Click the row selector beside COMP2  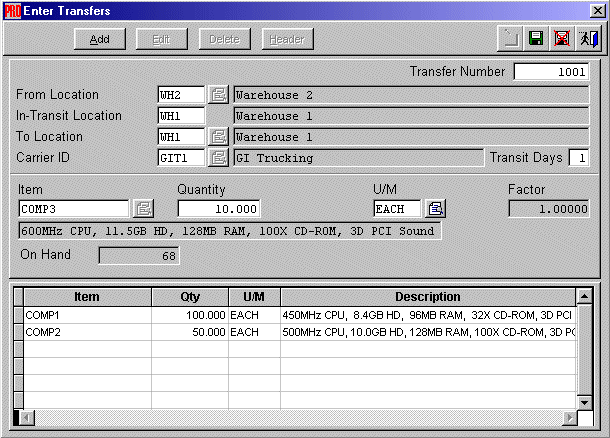coord(18,332)
